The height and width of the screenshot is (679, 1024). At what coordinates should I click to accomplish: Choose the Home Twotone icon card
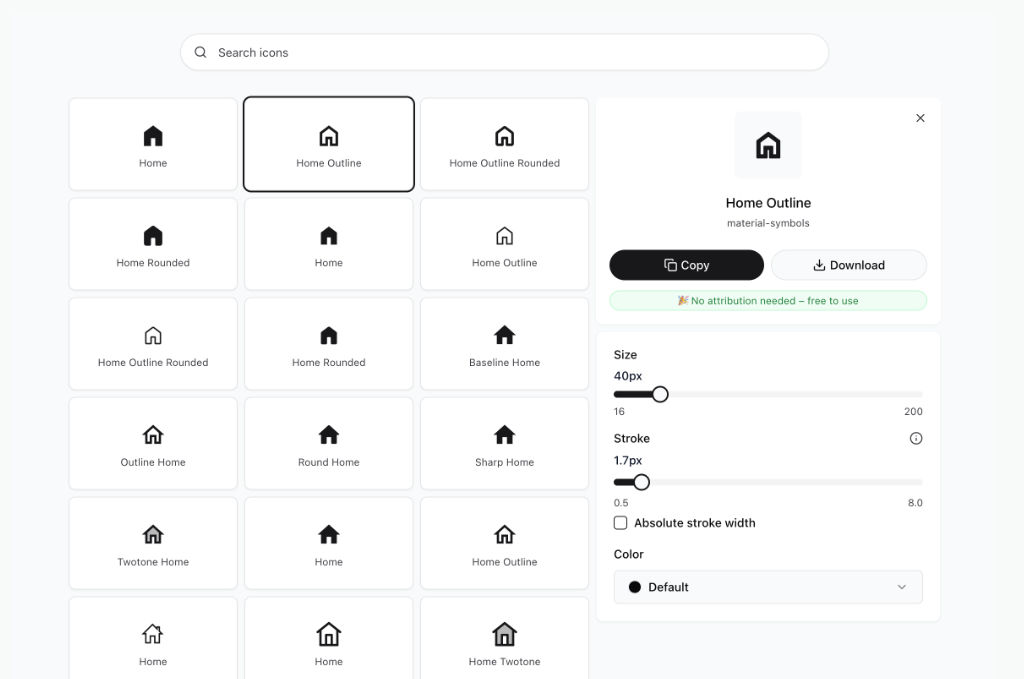tap(504, 638)
